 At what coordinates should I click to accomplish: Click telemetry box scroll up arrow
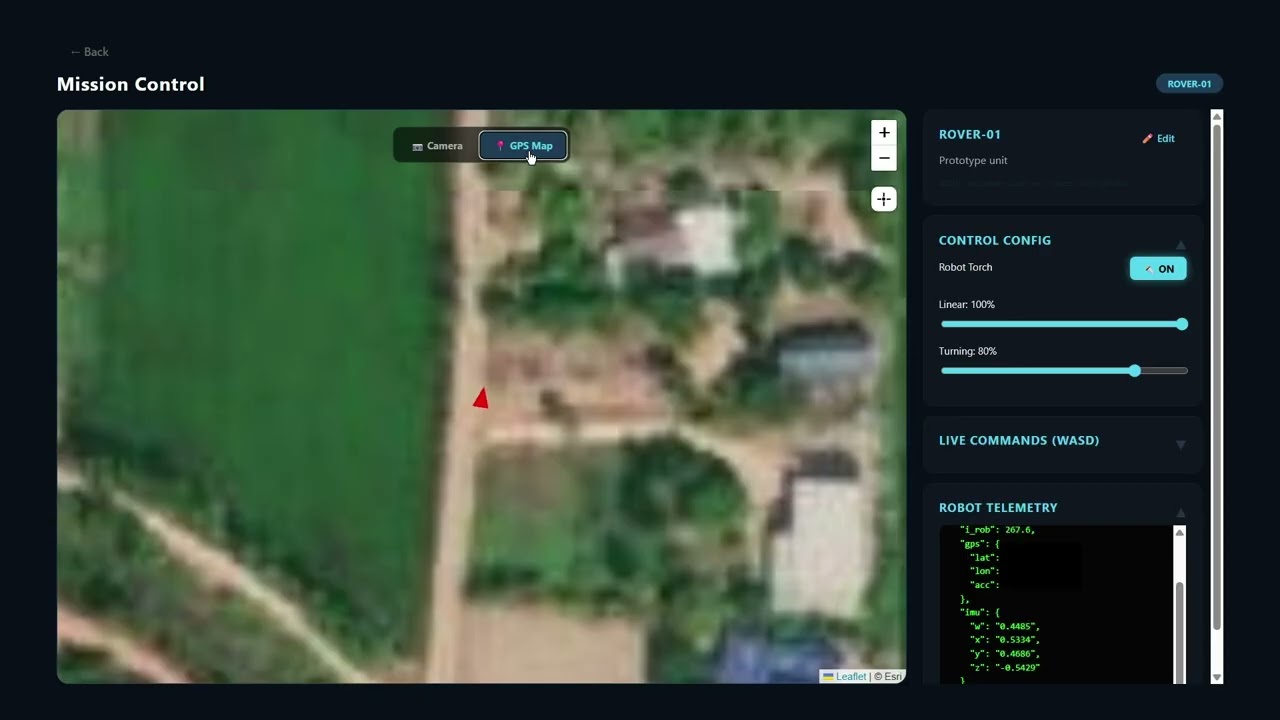[1179, 533]
